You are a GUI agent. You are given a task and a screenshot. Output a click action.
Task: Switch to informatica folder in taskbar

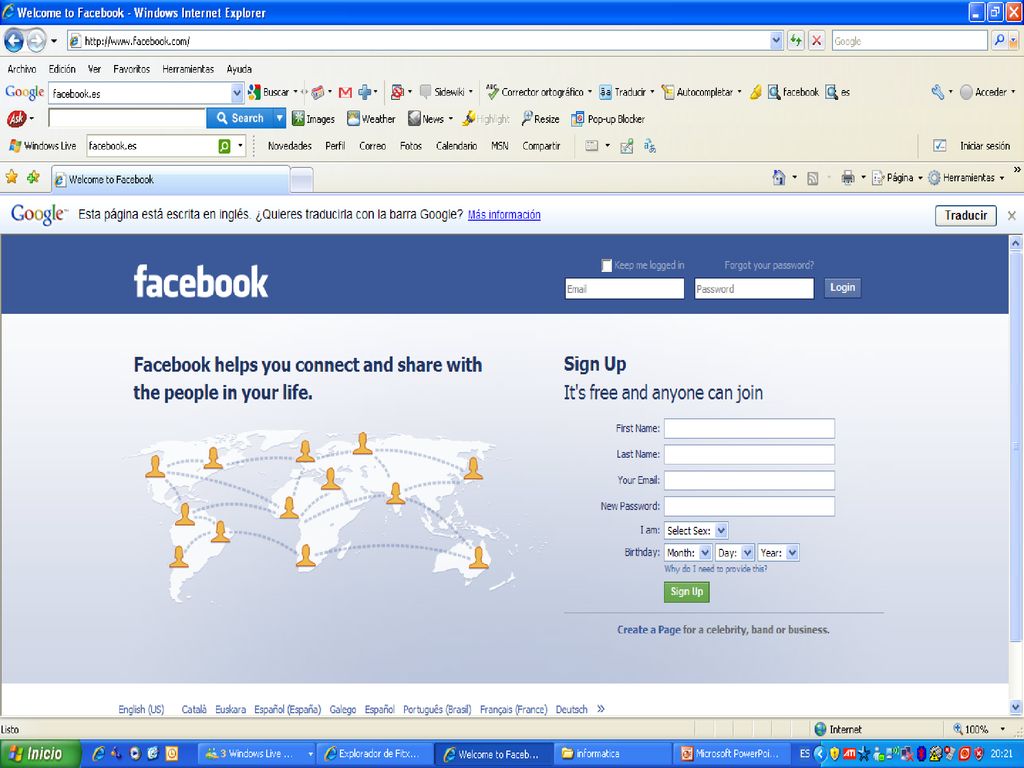point(613,754)
